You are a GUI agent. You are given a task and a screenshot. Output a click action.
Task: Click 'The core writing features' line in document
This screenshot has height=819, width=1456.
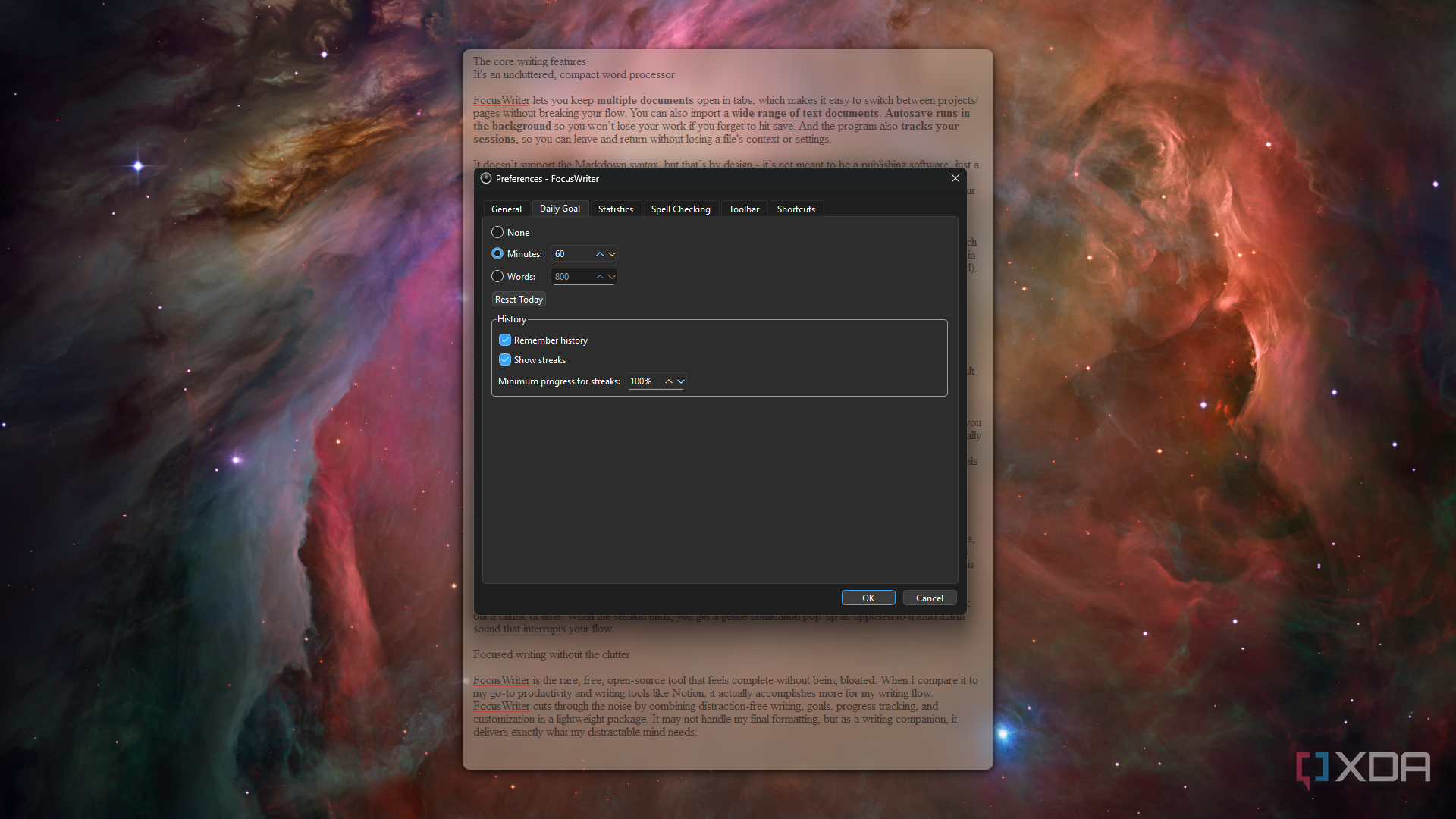[x=529, y=61]
